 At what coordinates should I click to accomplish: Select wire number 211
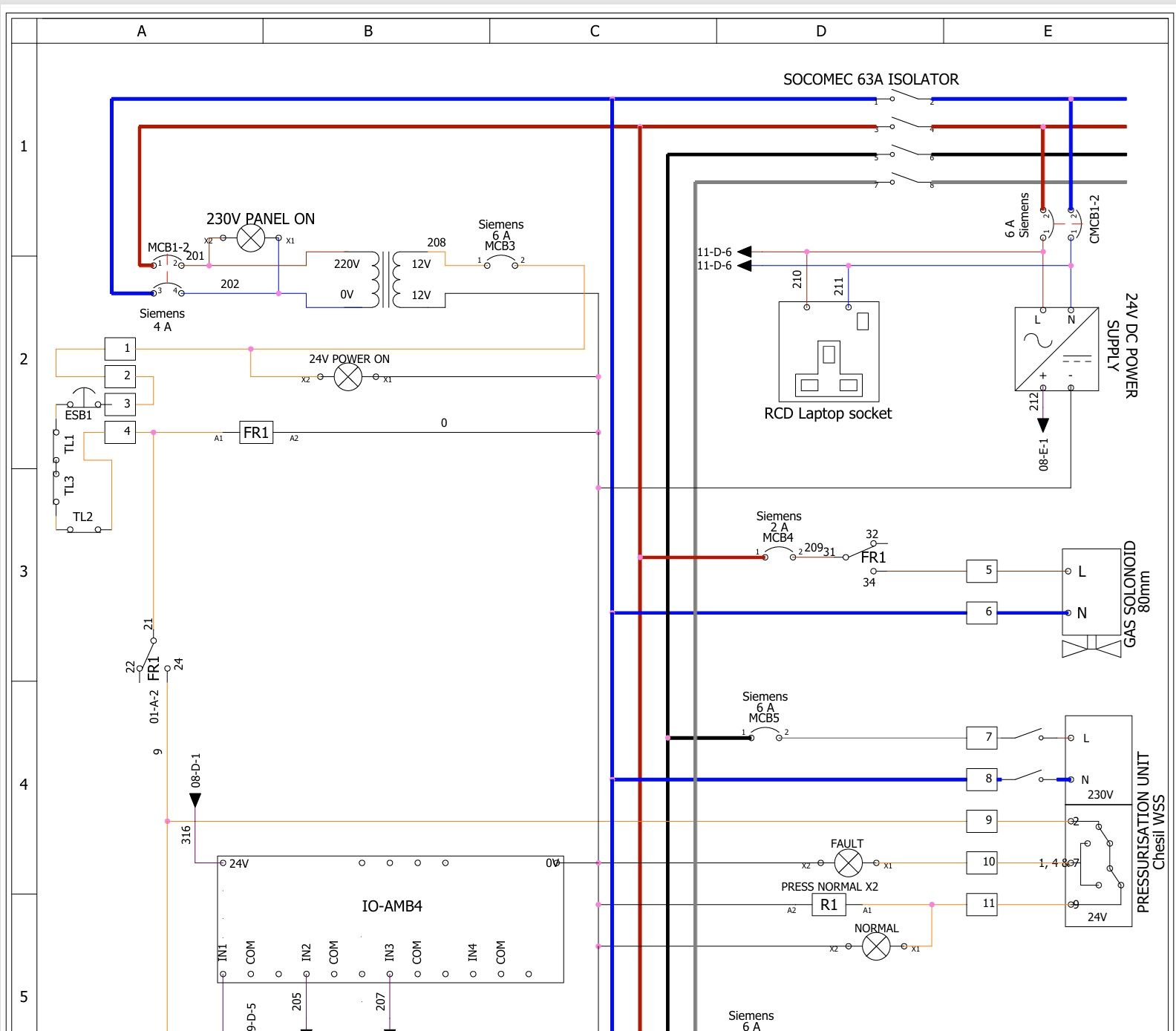tap(839, 287)
